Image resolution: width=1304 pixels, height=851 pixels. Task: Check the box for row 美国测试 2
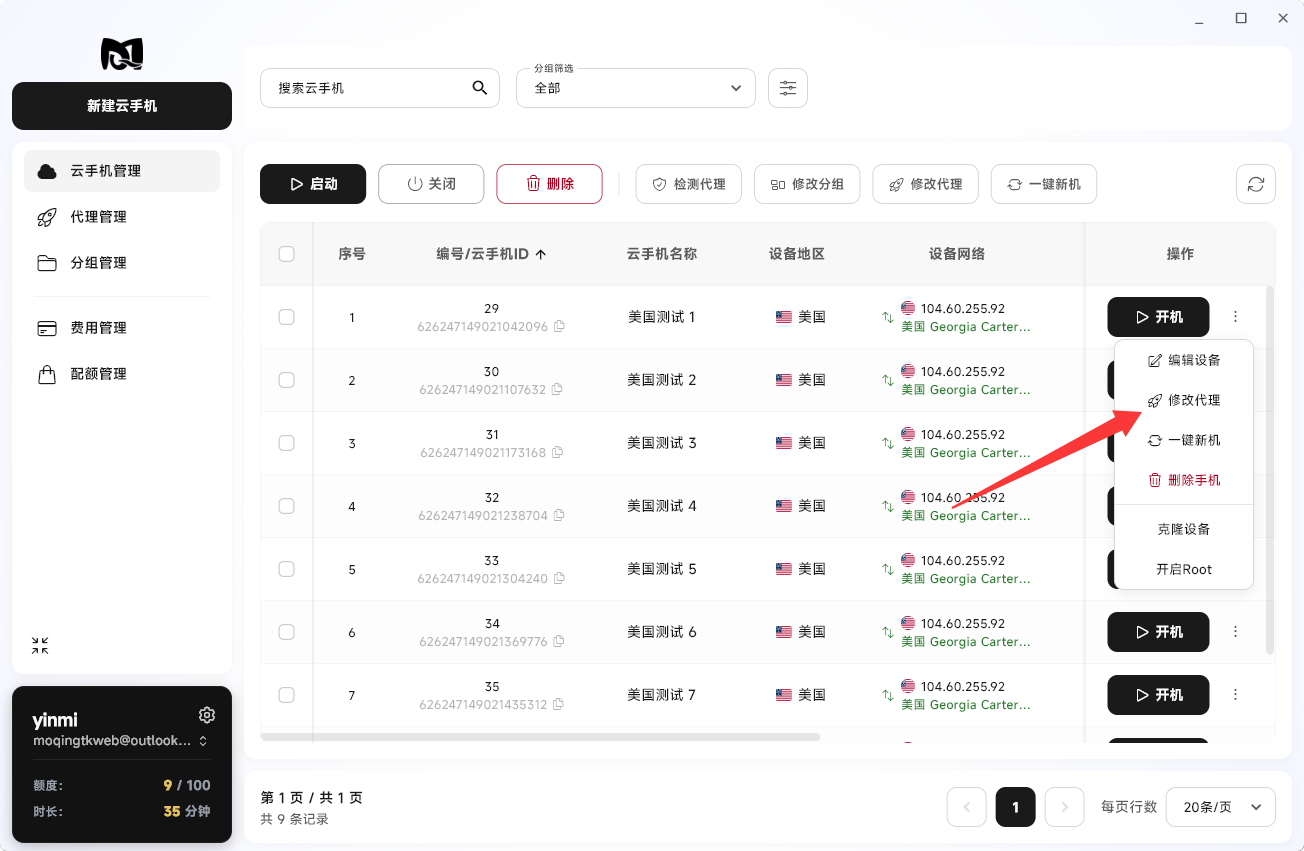tap(287, 380)
